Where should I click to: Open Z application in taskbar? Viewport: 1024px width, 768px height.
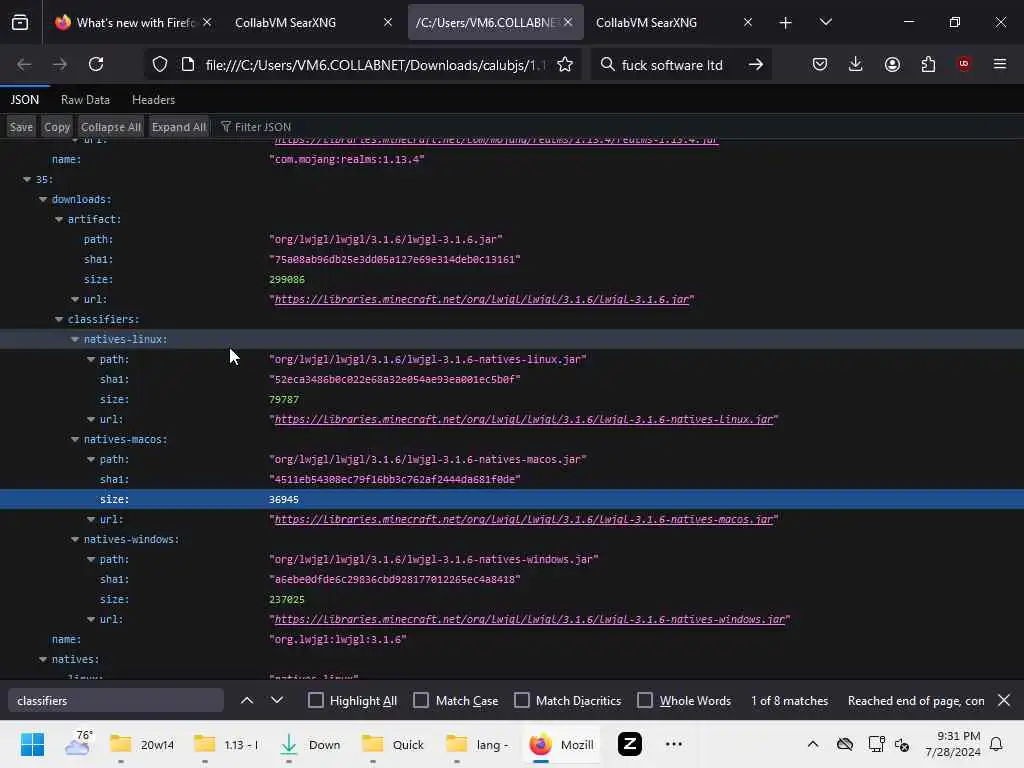pyautogui.click(x=630, y=744)
